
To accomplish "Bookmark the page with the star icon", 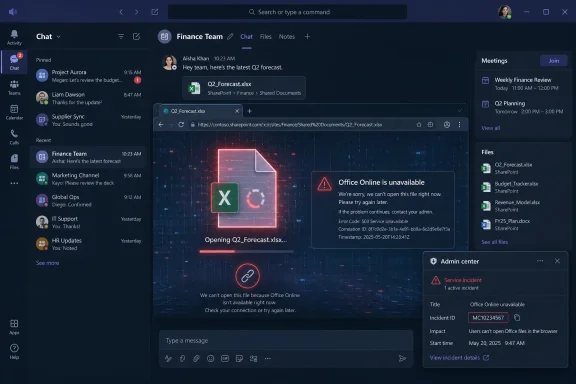I will (419, 125).
